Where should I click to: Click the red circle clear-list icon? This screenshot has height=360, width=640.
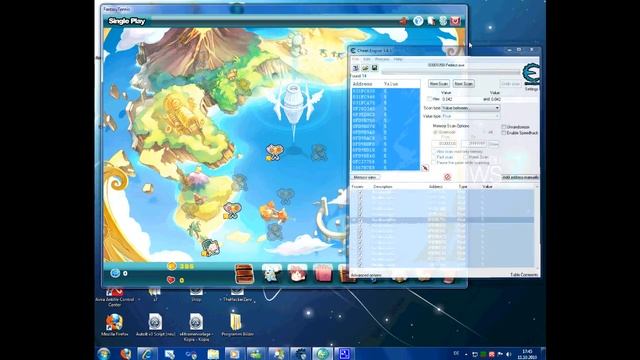(447, 177)
